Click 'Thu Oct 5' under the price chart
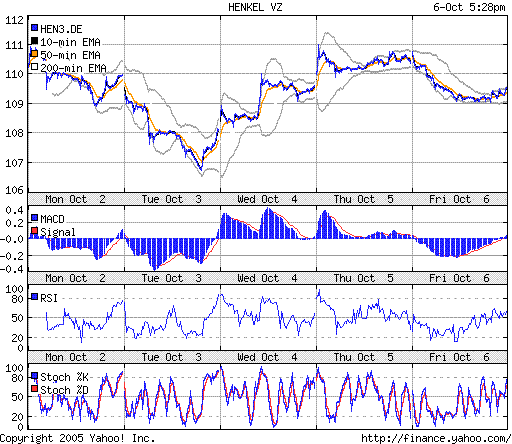512x444 pixels. (x=364, y=199)
